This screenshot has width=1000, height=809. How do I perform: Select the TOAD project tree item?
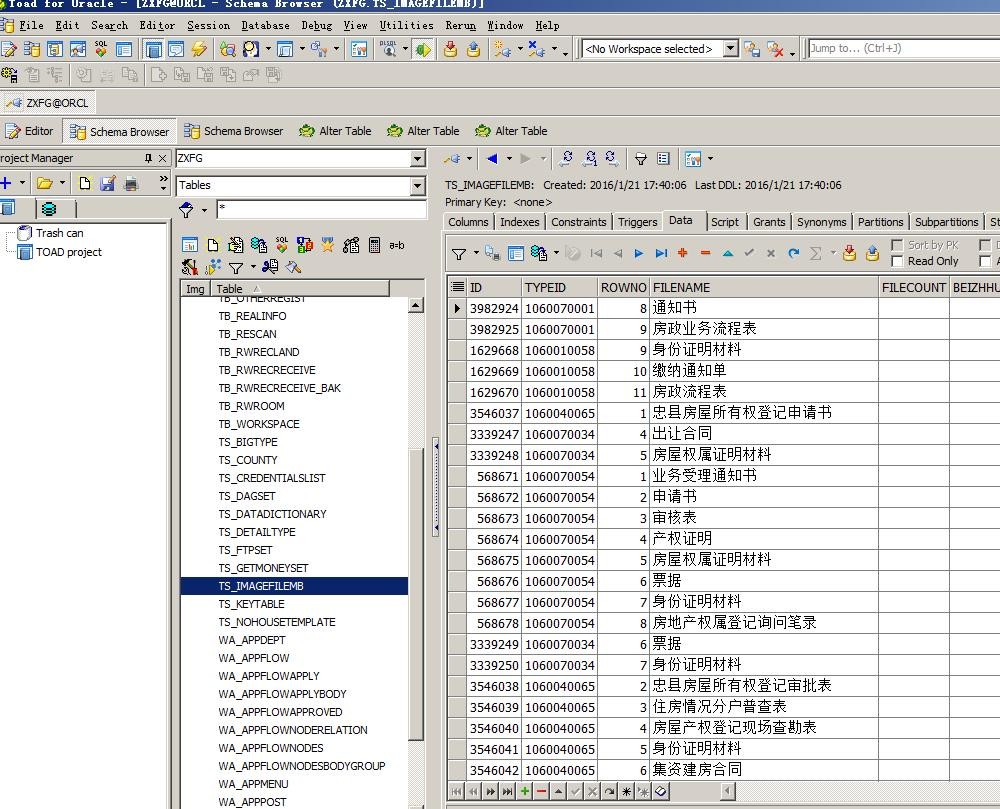coord(68,252)
